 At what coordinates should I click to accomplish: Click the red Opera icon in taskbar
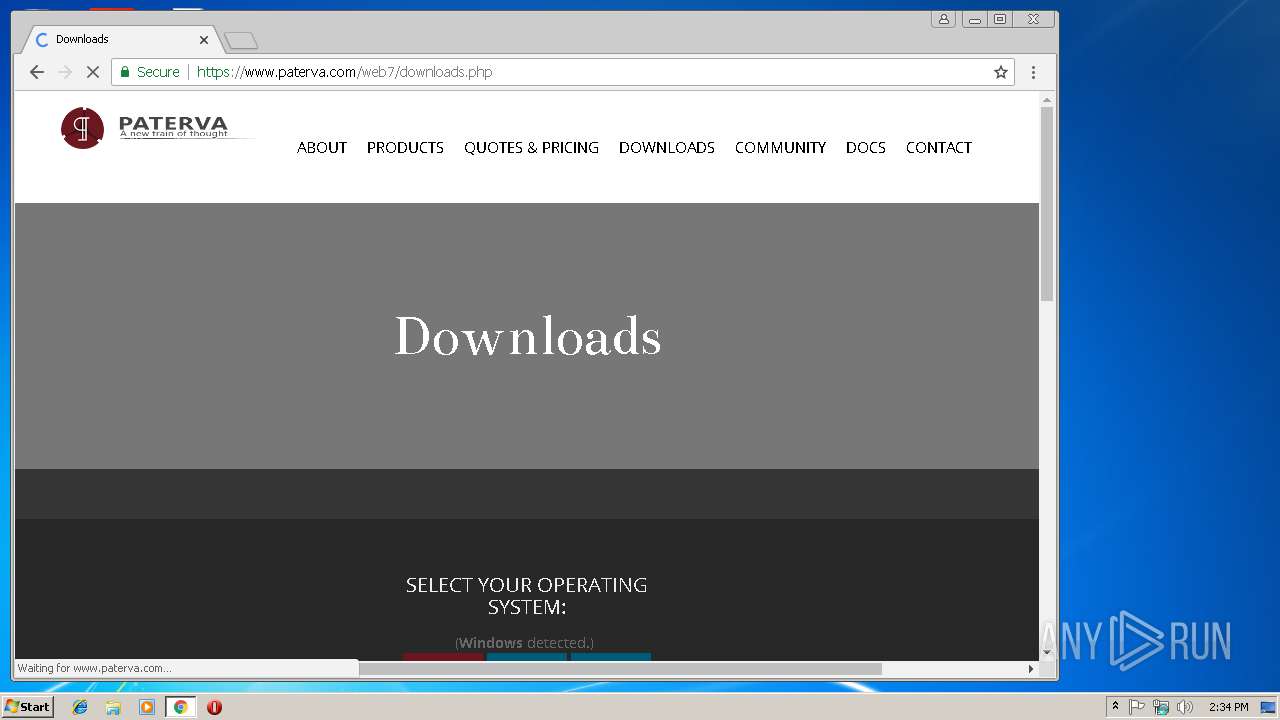click(214, 707)
